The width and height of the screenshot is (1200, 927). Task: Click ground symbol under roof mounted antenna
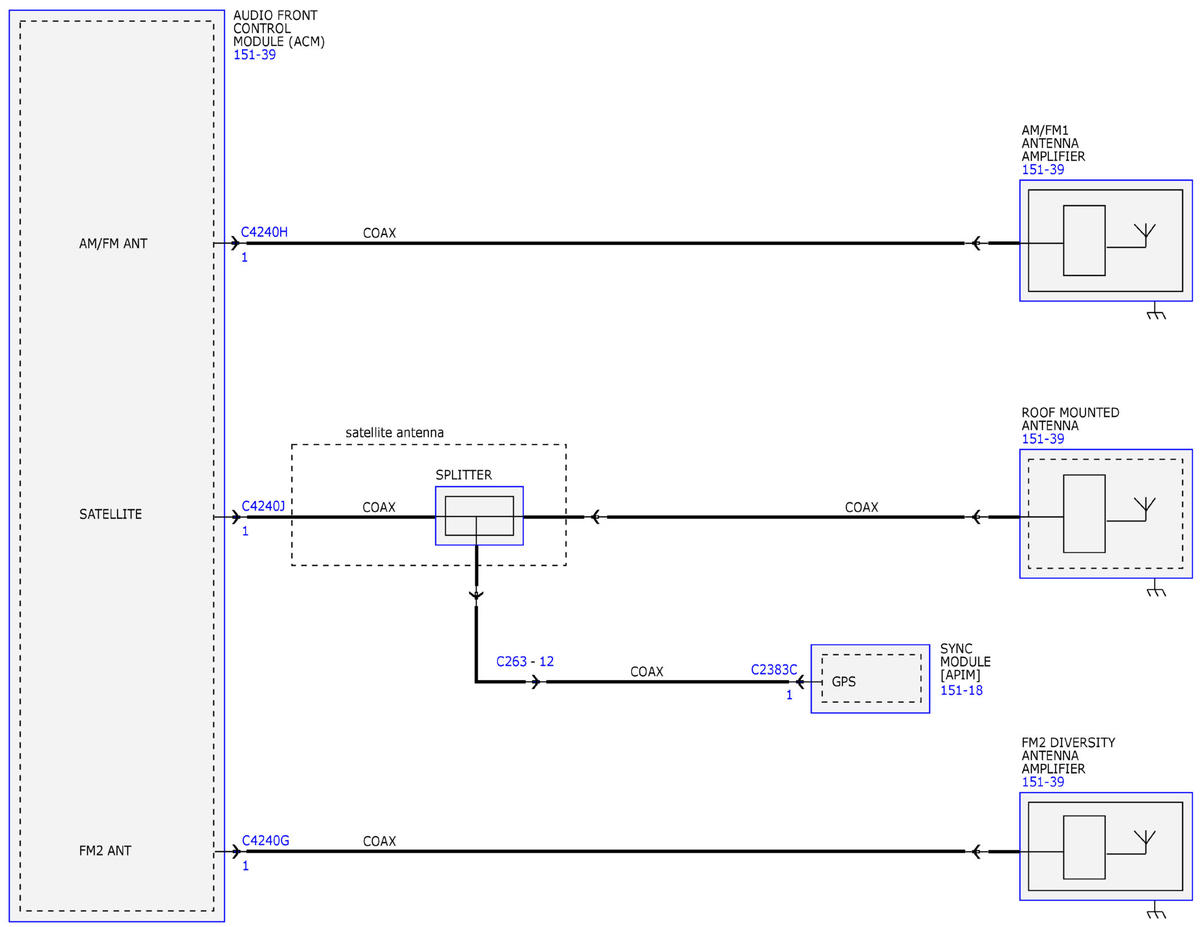[x=1156, y=591]
